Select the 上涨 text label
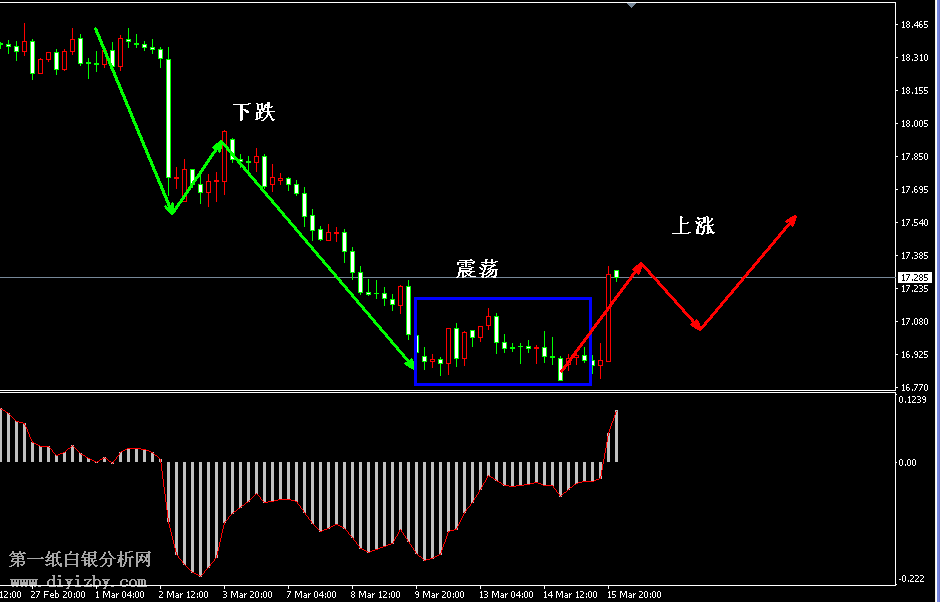The width and height of the screenshot is (940, 602). click(693, 226)
